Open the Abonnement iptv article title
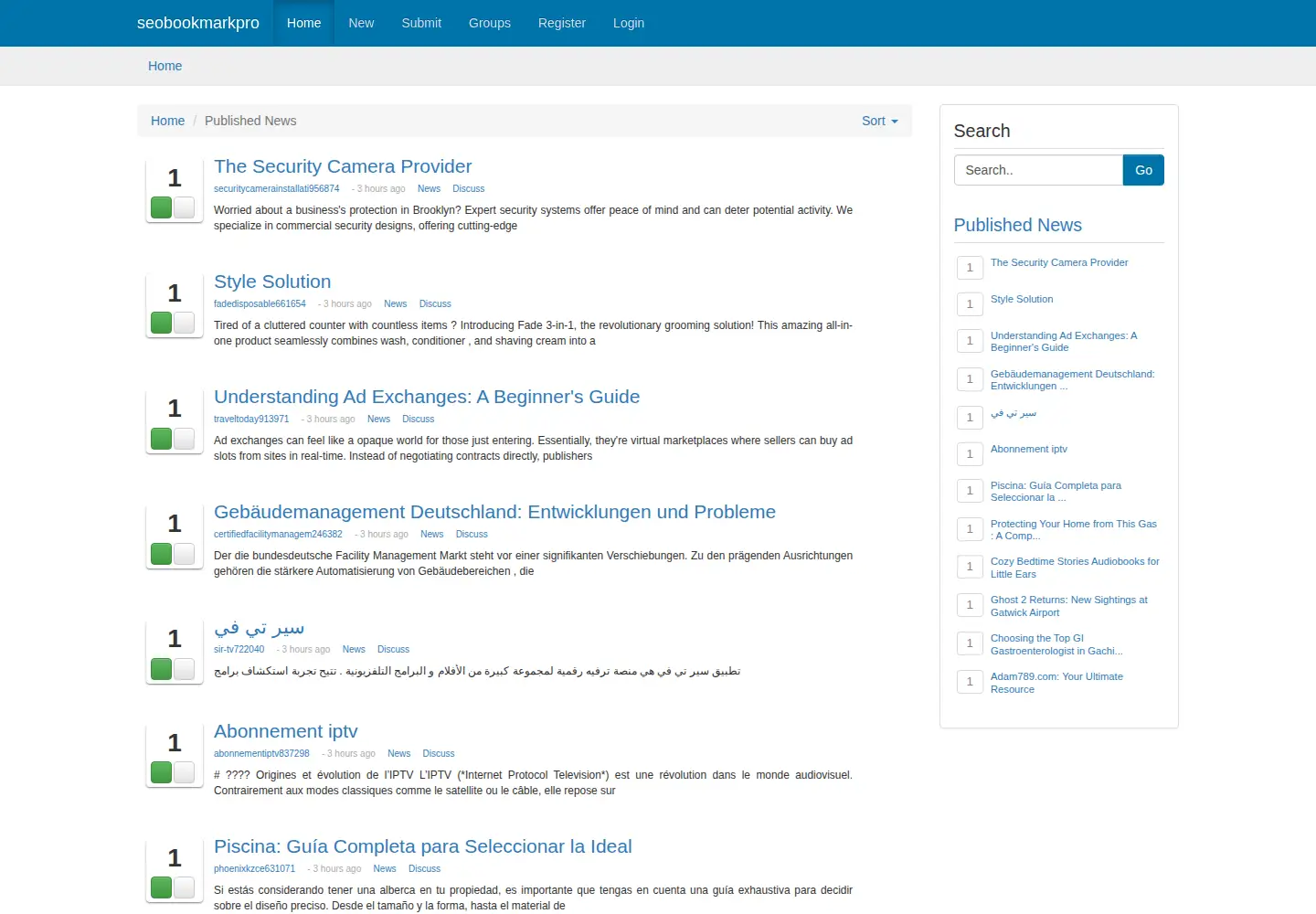The height and width of the screenshot is (914, 1316). (286, 731)
